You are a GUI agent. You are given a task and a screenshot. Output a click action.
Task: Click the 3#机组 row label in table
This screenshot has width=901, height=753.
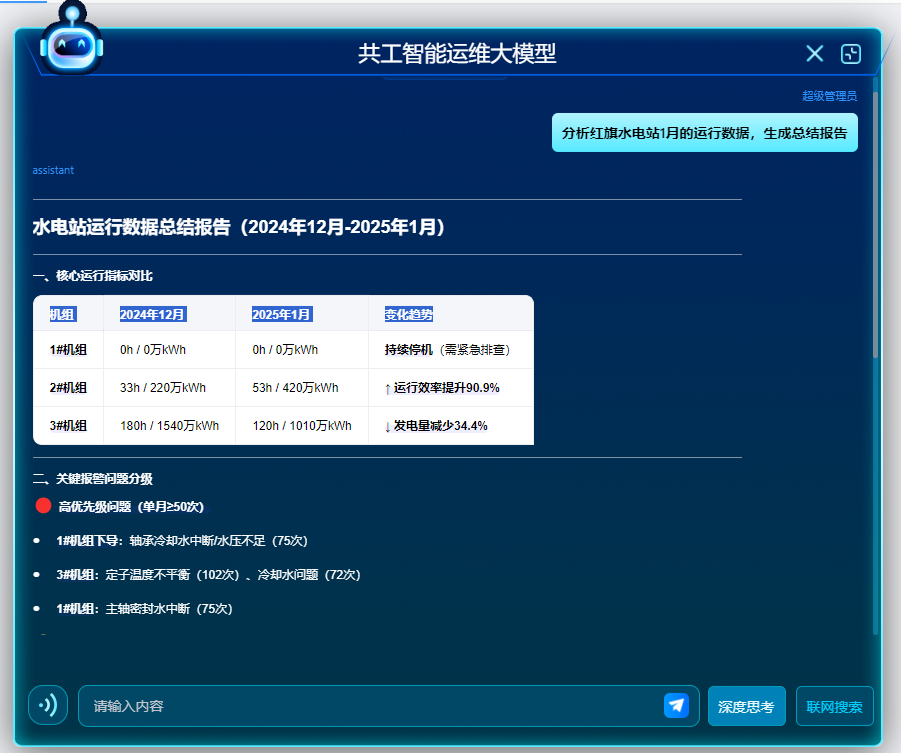[x=68, y=426]
